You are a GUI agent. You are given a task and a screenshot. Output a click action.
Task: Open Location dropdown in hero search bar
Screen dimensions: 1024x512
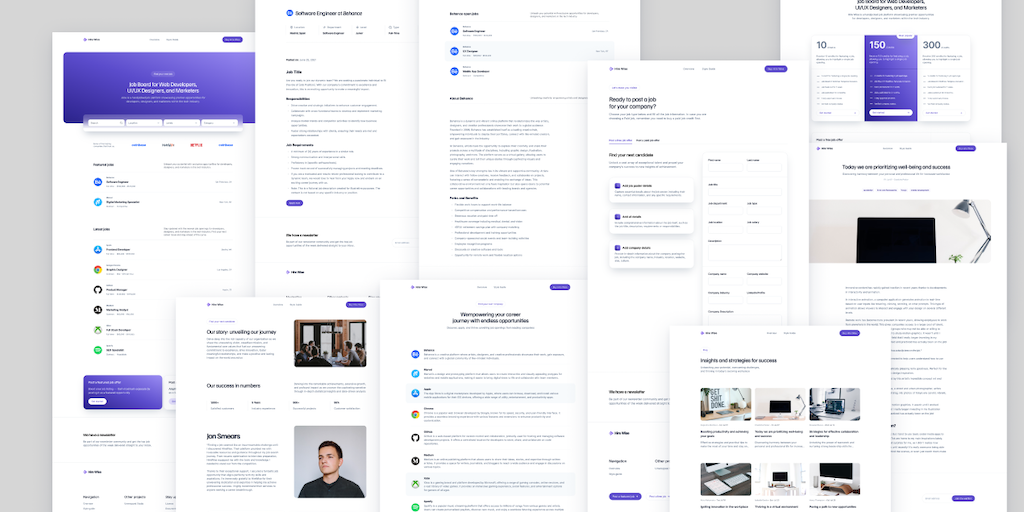coord(144,122)
